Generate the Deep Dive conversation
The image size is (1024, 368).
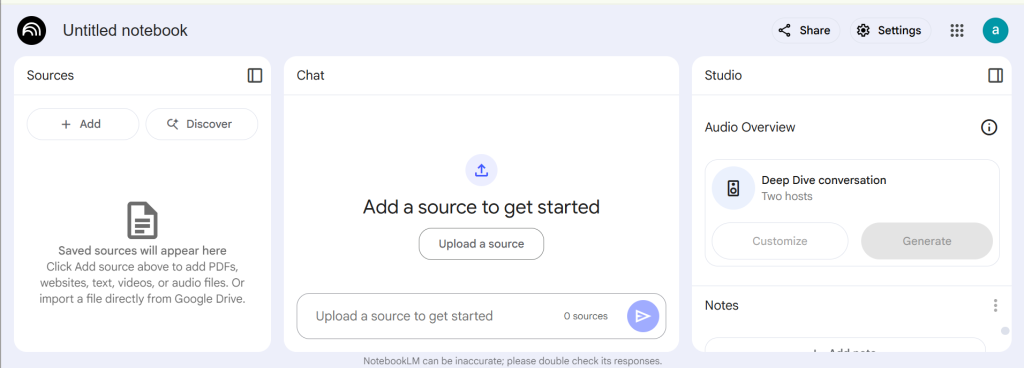pyautogui.click(x=927, y=241)
